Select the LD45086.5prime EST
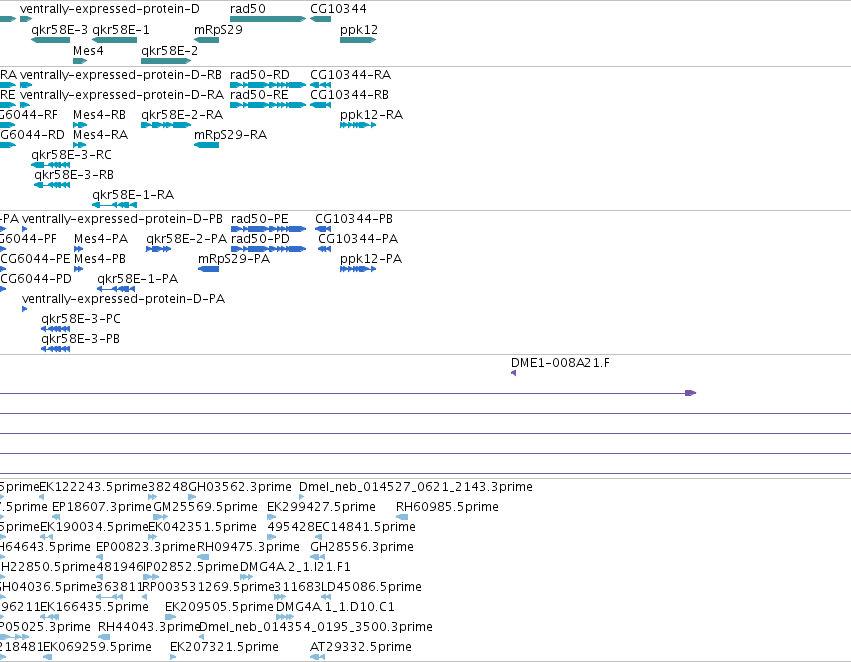Viewport: 851px width, 662px height. (326, 597)
